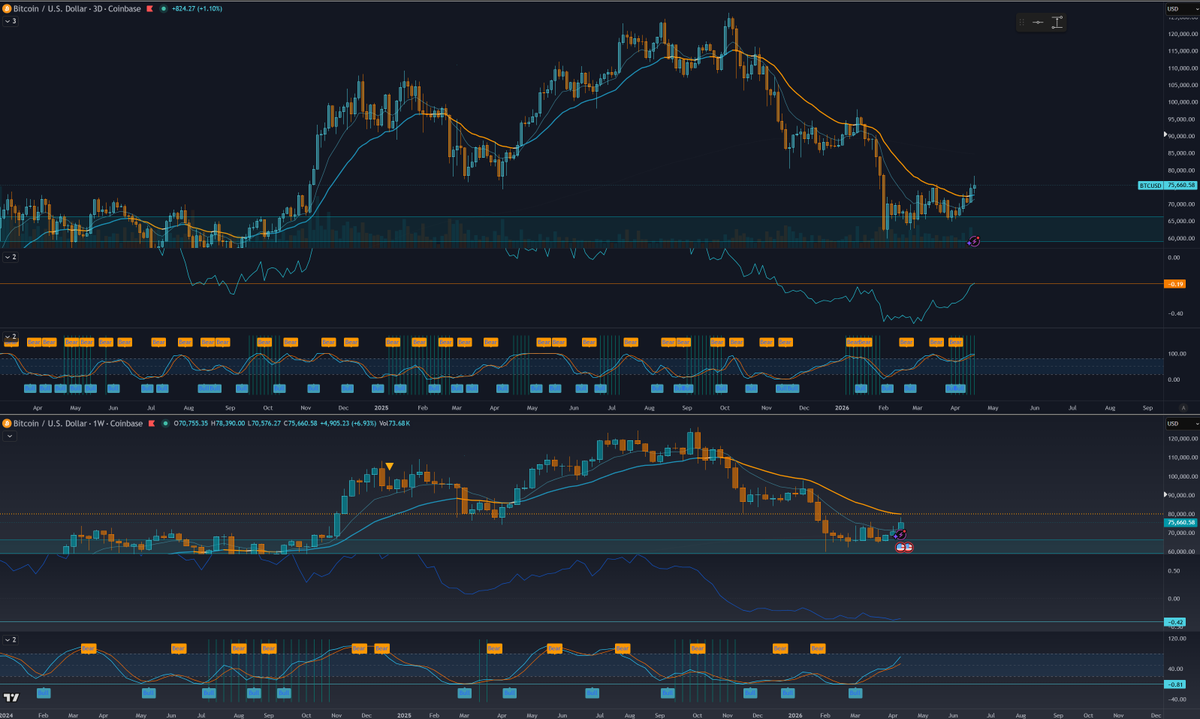
Task: Select the horizontal line tool in floating toolbar
Action: coord(1038,22)
